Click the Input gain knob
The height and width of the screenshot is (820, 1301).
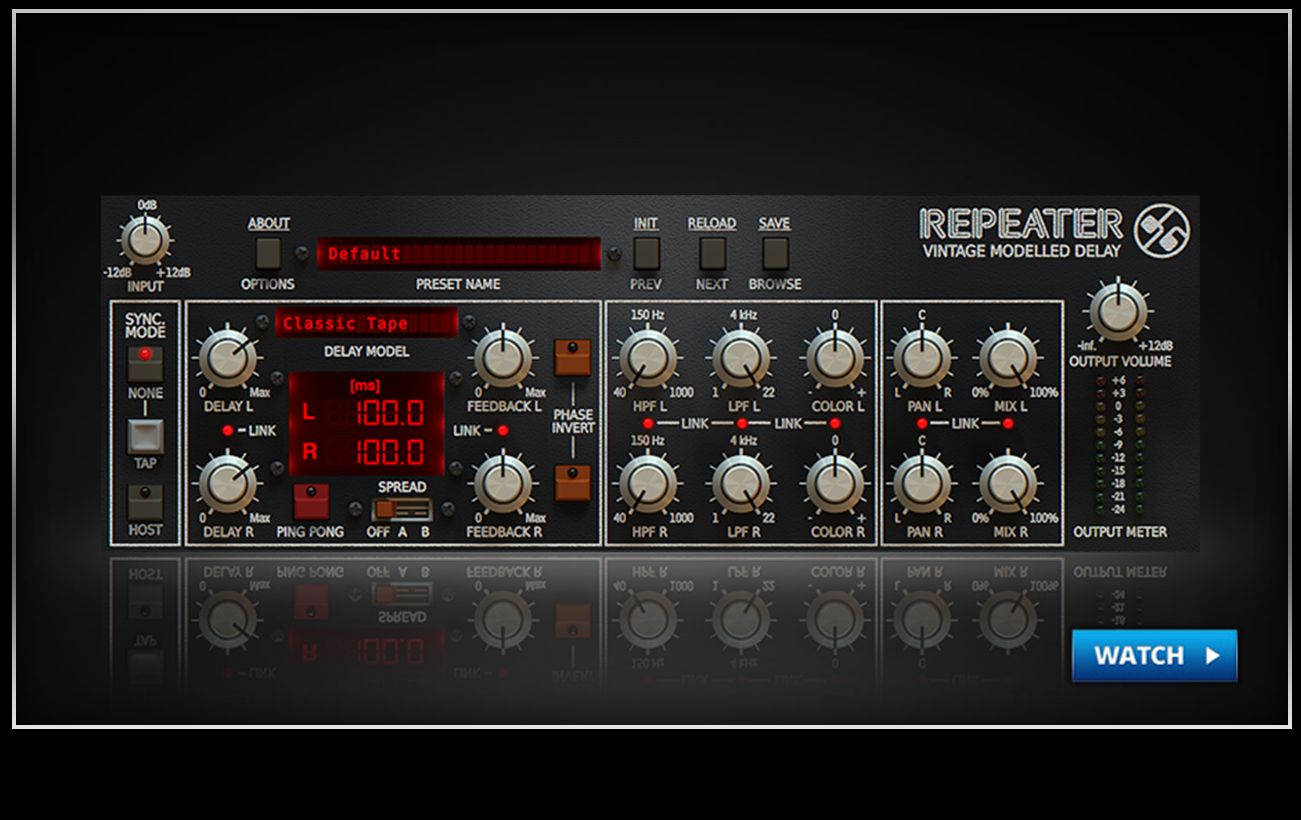(145, 240)
